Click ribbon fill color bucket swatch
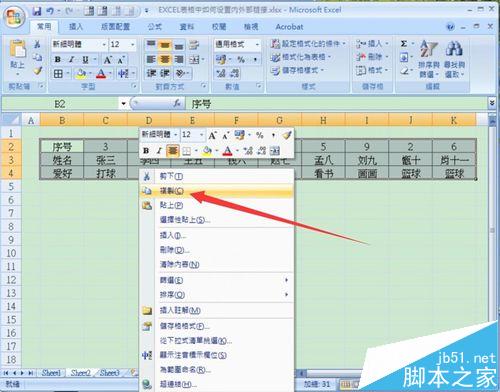The image size is (500, 392). (80, 74)
